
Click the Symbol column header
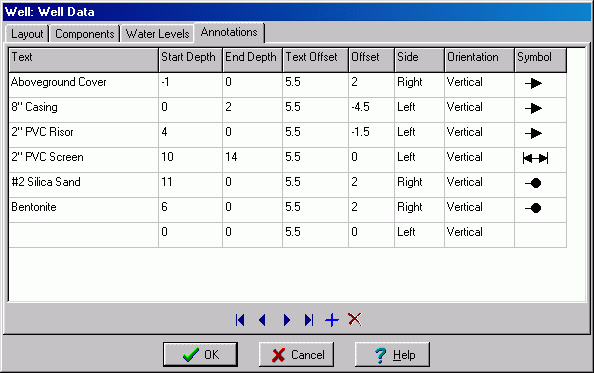pyautogui.click(x=541, y=60)
